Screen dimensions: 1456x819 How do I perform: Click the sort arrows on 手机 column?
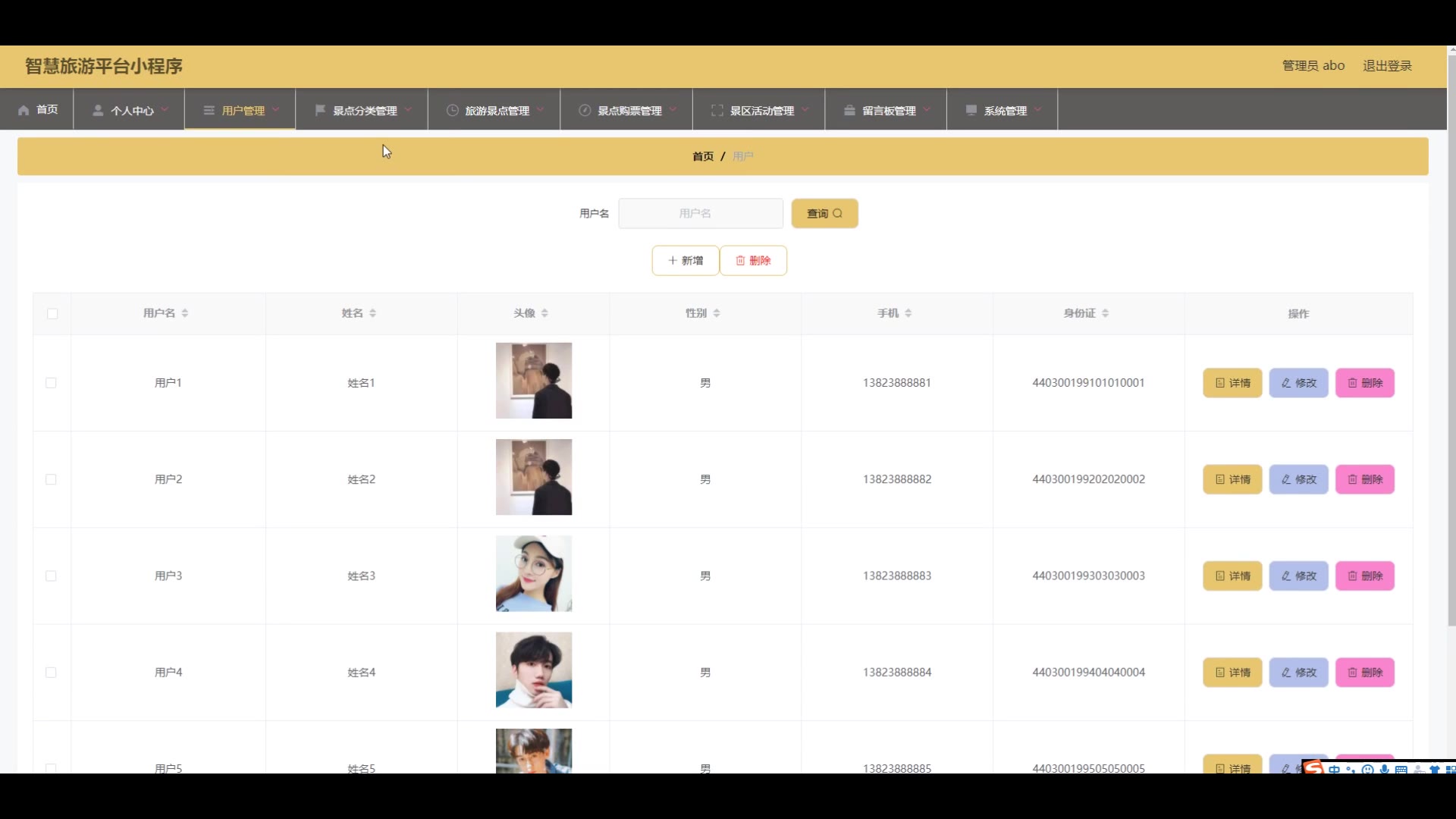[908, 313]
